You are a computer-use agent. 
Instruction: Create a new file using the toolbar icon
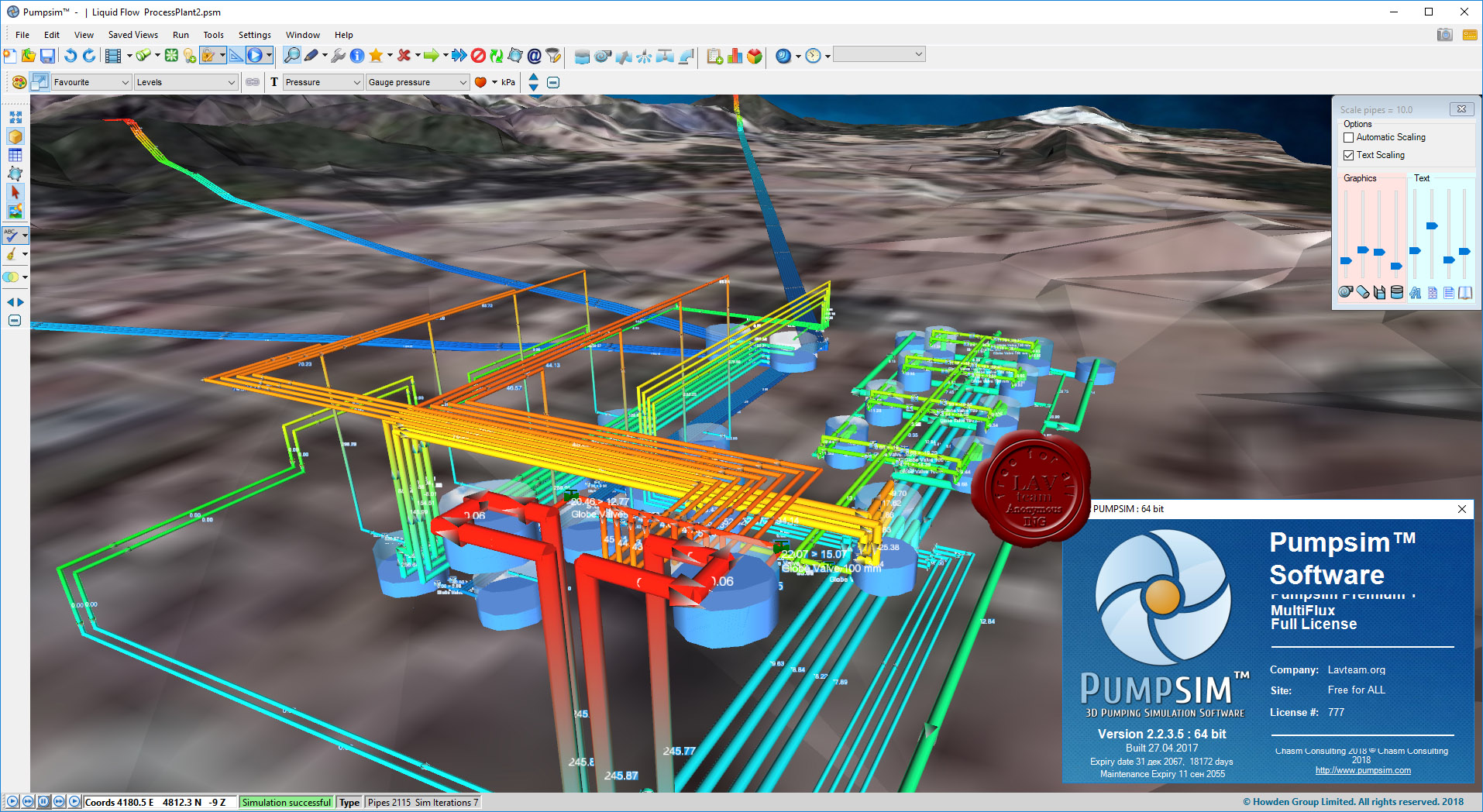9,56
